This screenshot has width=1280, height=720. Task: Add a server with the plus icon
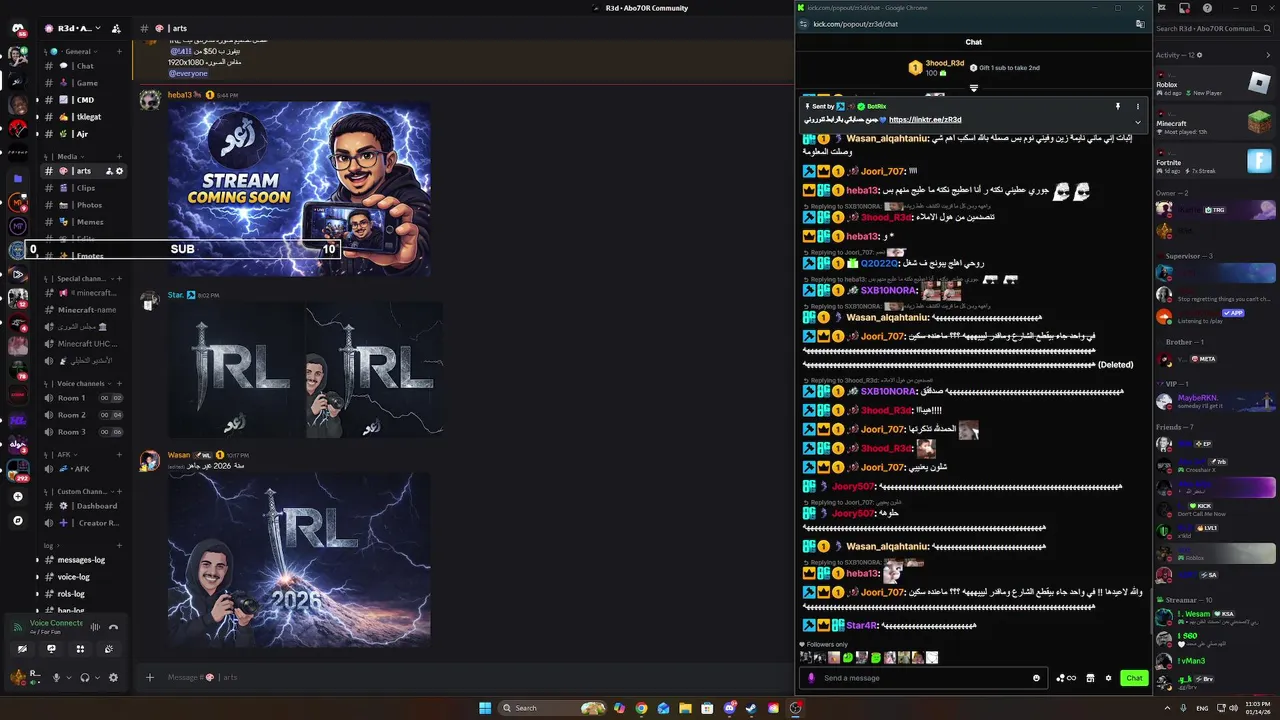tap(18, 496)
